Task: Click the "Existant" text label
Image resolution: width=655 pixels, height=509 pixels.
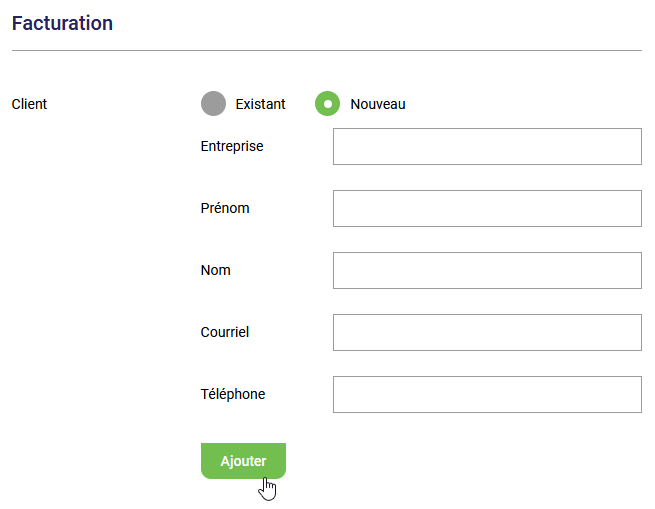Action: tap(260, 104)
